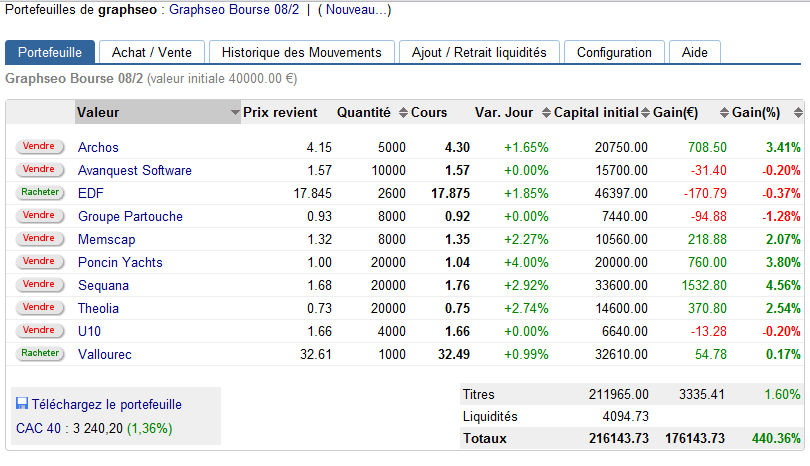Sell the Sequana position with Vendre
Image resolution: width=810 pixels, height=466 pixels.
pos(39,284)
